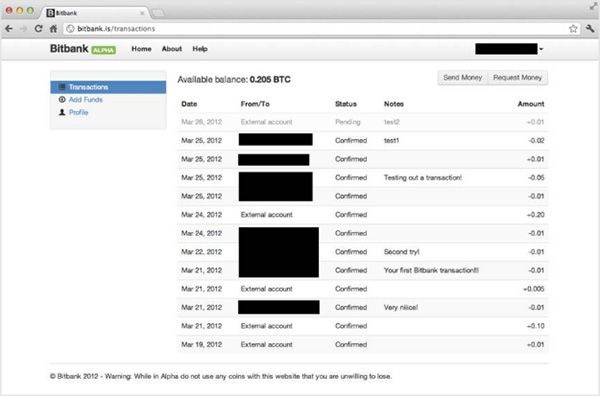This screenshot has height=396, width=600.
Task: Click the Status column header
Action: point(346,104)
